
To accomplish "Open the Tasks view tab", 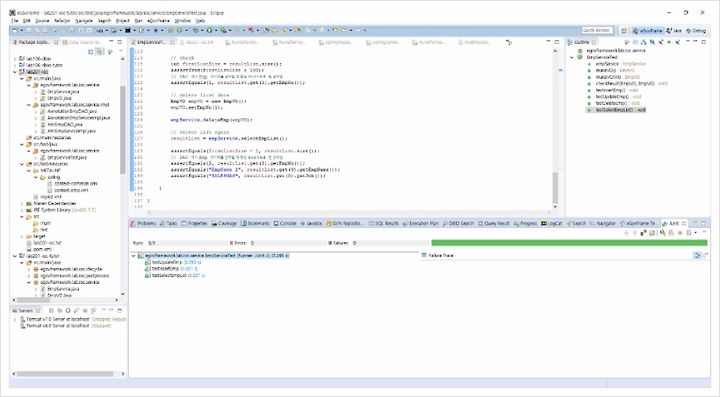I will (169, 223).
